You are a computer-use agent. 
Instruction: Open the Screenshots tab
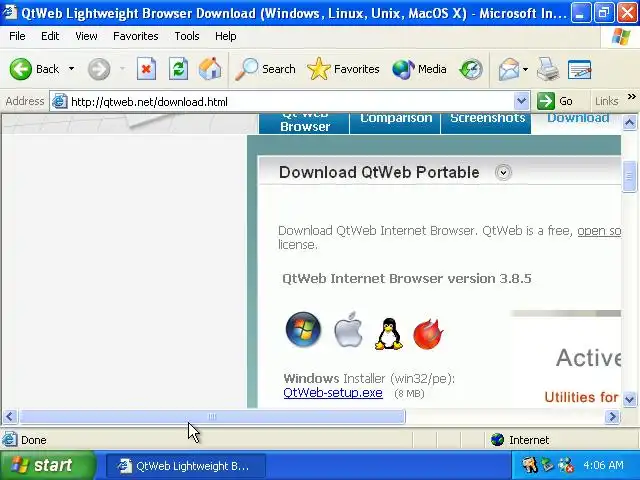(487, 124)
